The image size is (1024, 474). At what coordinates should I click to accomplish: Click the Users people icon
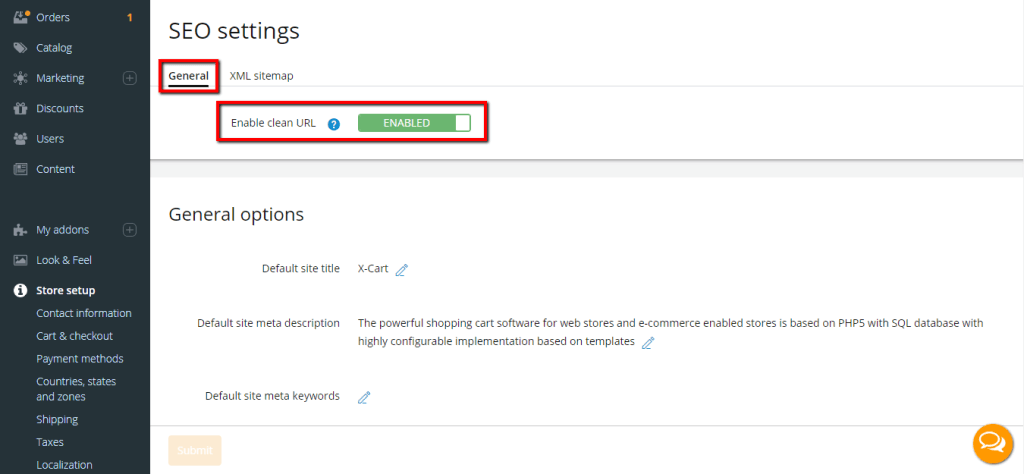click(x=21, y=139)
